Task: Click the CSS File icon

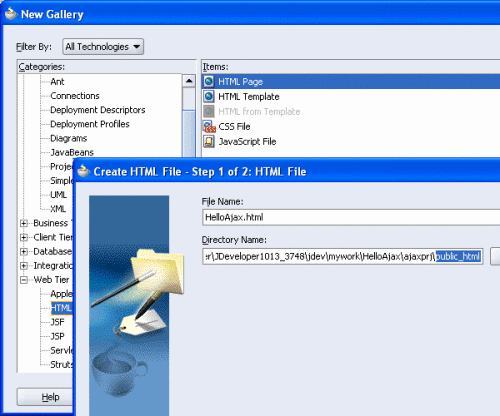Action: (x=209, y=126)
